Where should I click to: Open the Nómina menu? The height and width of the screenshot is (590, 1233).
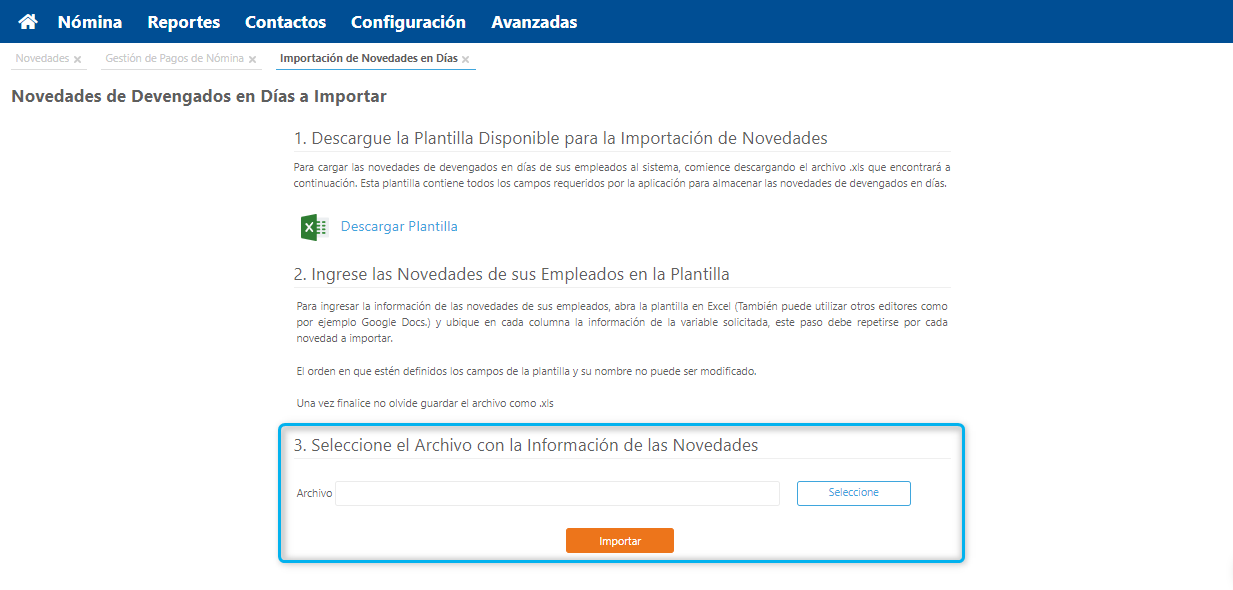coord(90,21)
